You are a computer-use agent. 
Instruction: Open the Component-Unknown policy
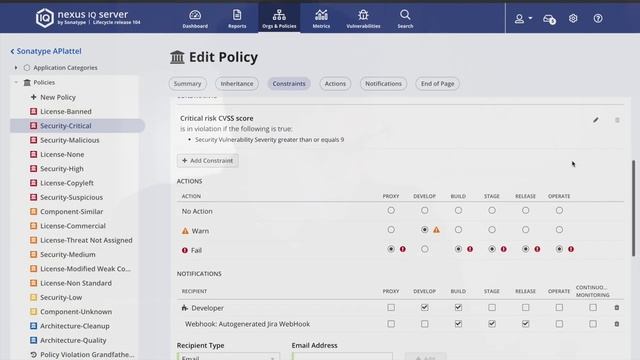(76, 311)
